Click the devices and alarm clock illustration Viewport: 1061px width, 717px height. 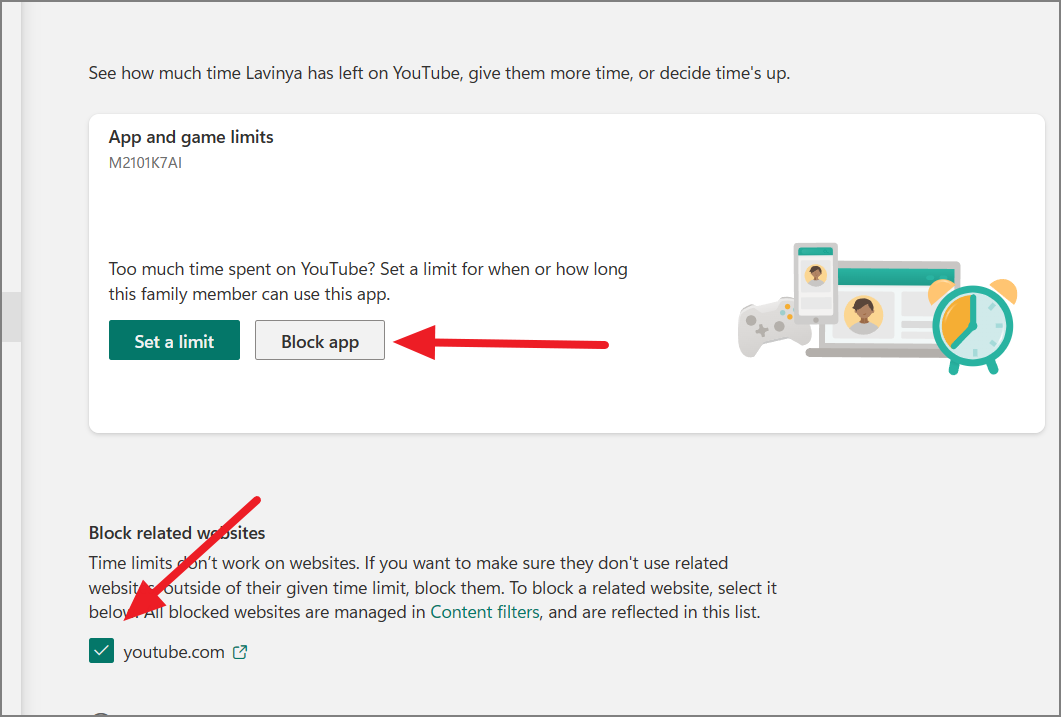pos(877,308)
